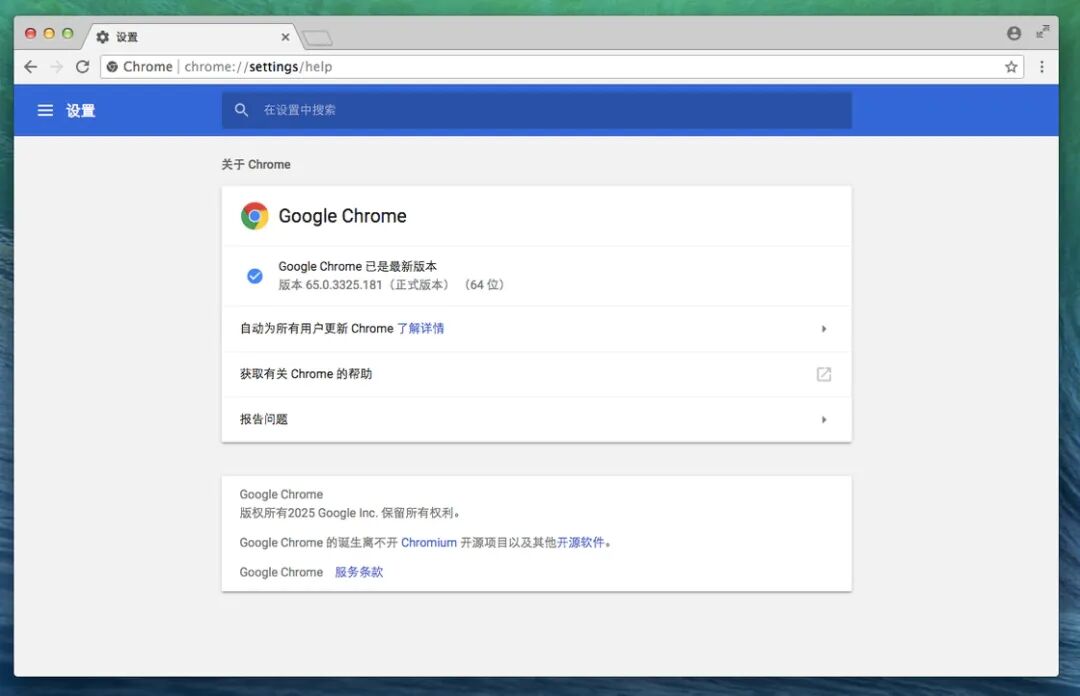Open the 开源软件 link
This screenshot has height=696, width=1080.
coord(581,542)
